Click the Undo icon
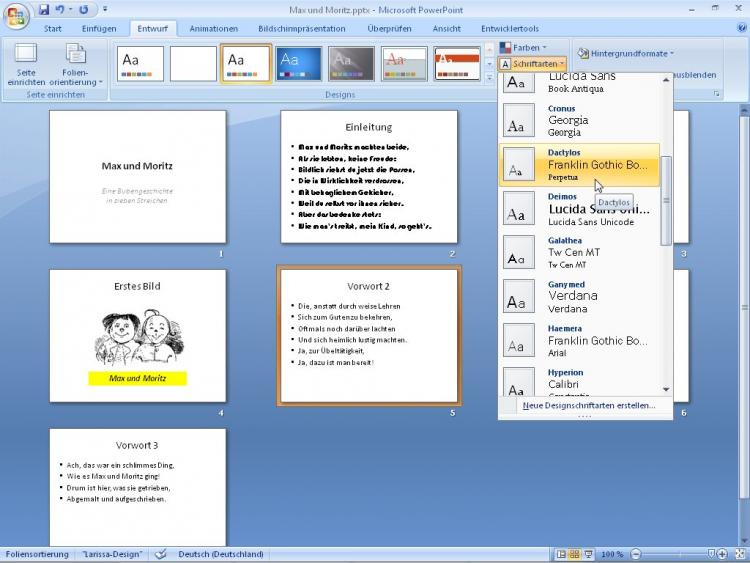This screenshot has height=563, width=750. click(61, 10)
